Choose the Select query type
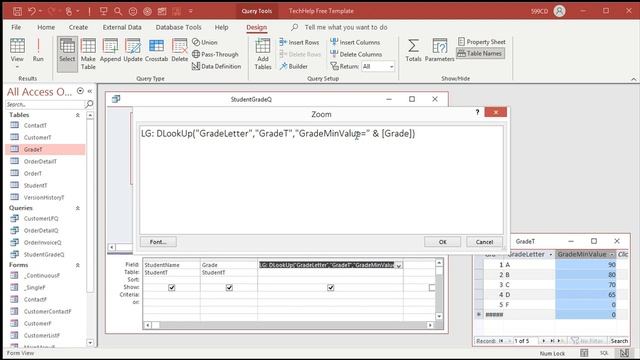Image resolution: width=640 pixels, height=360 pixels. pos(67,54)
